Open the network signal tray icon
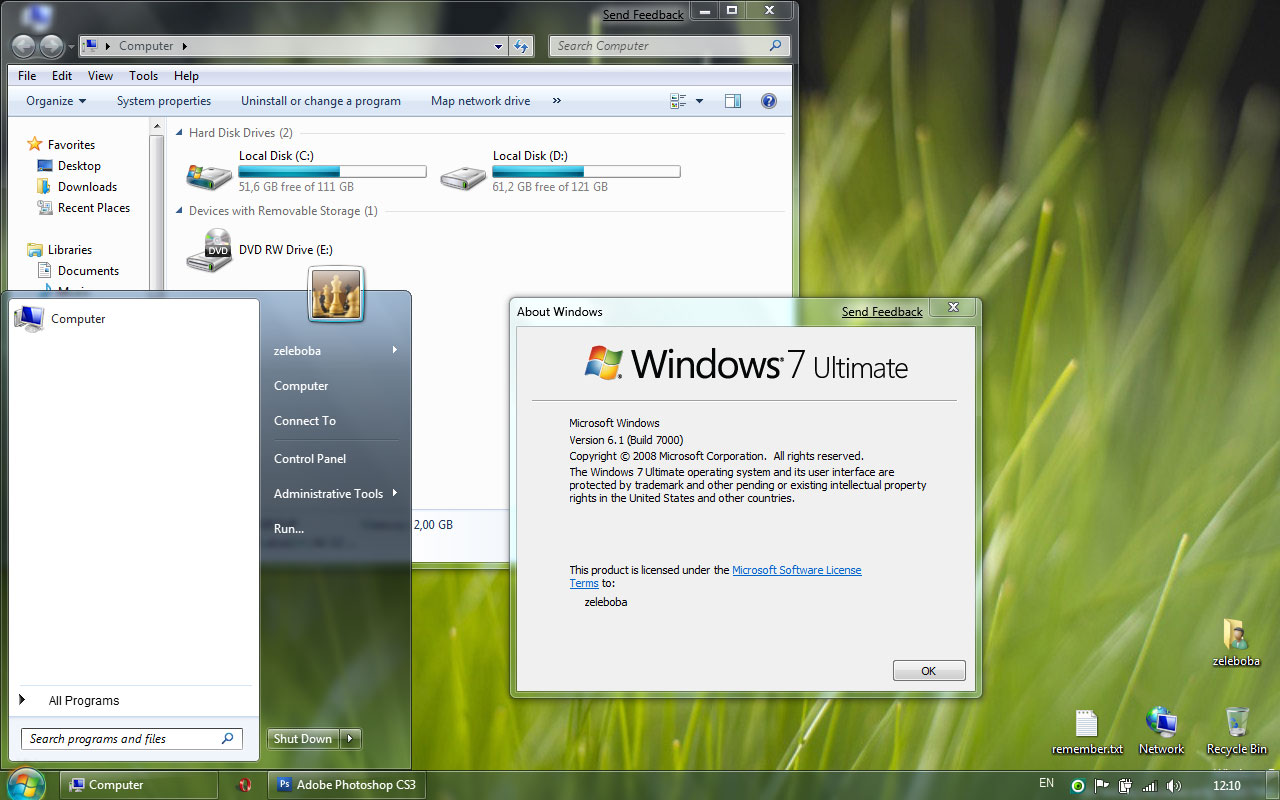1280x800 pixels. [x=1150, y=786]
